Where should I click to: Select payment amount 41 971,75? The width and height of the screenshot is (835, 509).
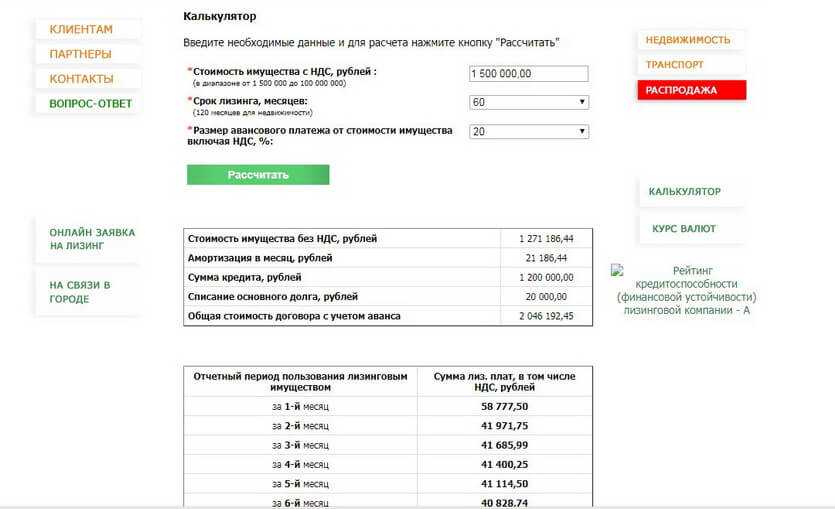[504, 426]
